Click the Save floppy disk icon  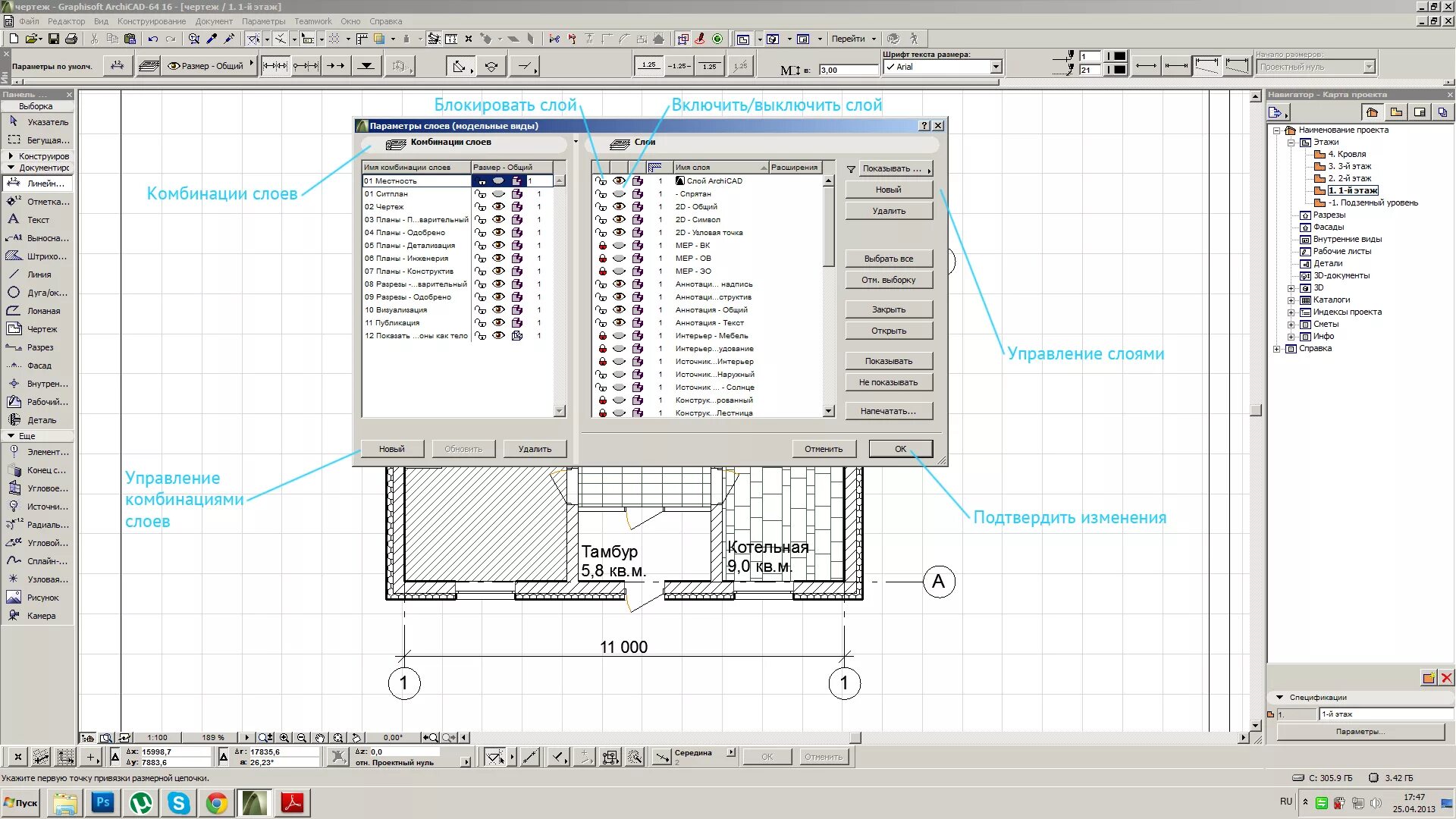click(54, 39)
